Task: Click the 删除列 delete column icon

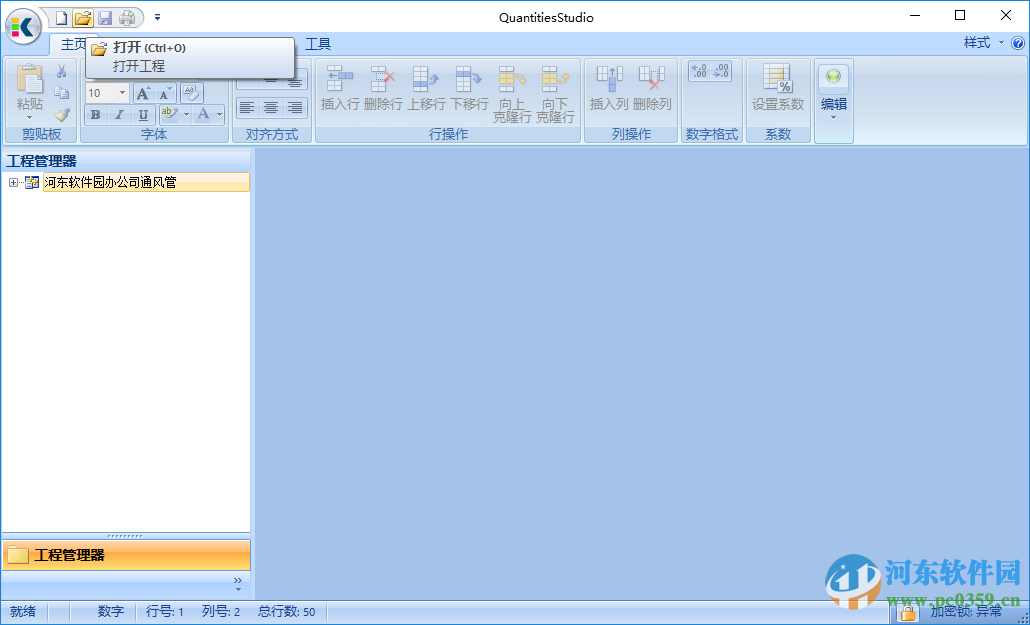Action: coord(652,79)
